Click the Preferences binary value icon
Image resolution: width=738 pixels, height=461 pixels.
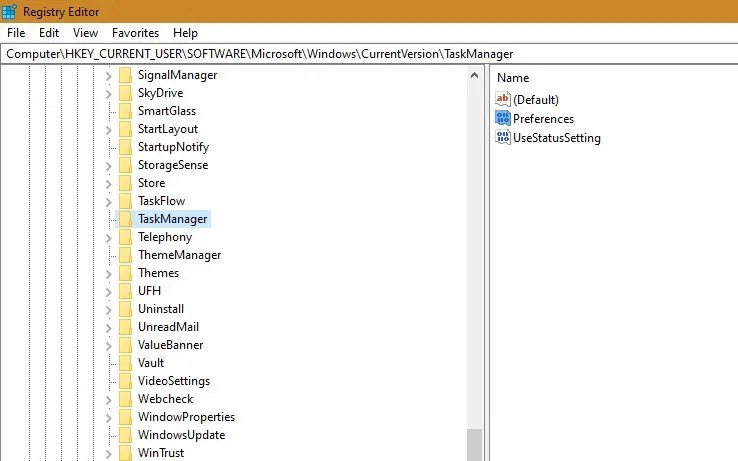(x=503, y=118)
